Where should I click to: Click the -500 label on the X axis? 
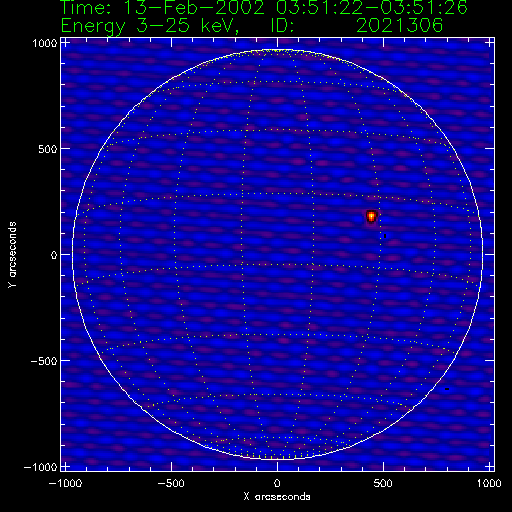[x=171, y=483]
